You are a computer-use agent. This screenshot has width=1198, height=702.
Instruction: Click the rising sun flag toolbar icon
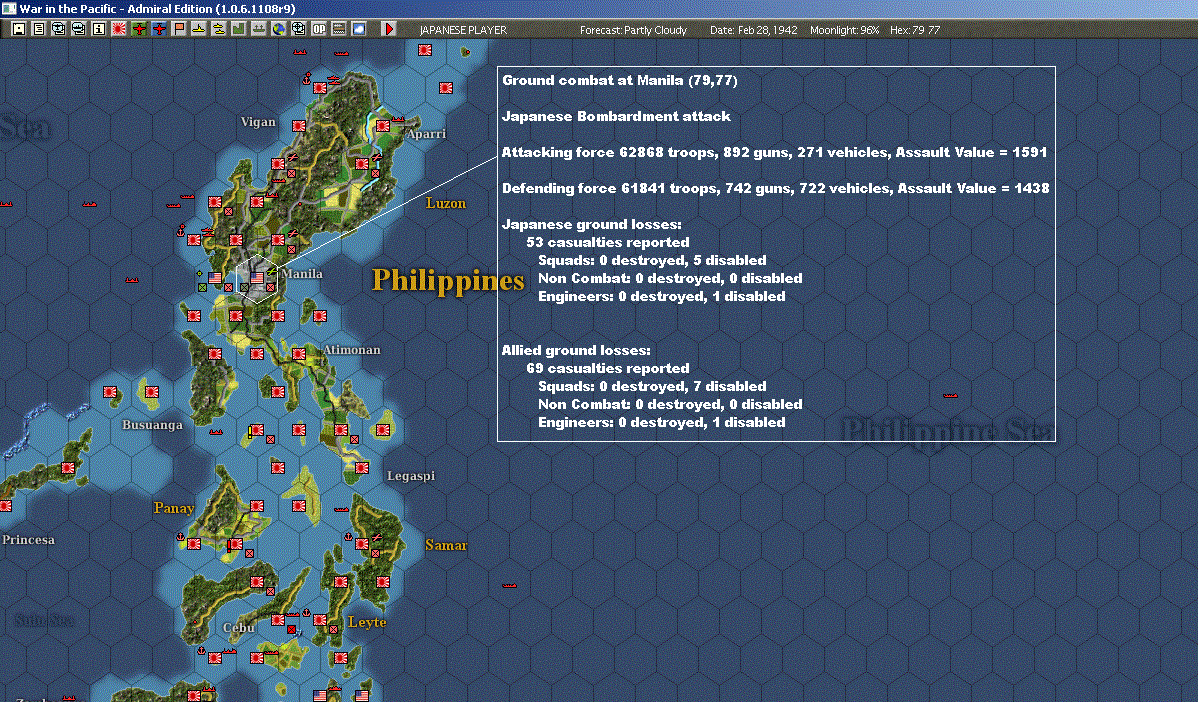pos(118,29)
